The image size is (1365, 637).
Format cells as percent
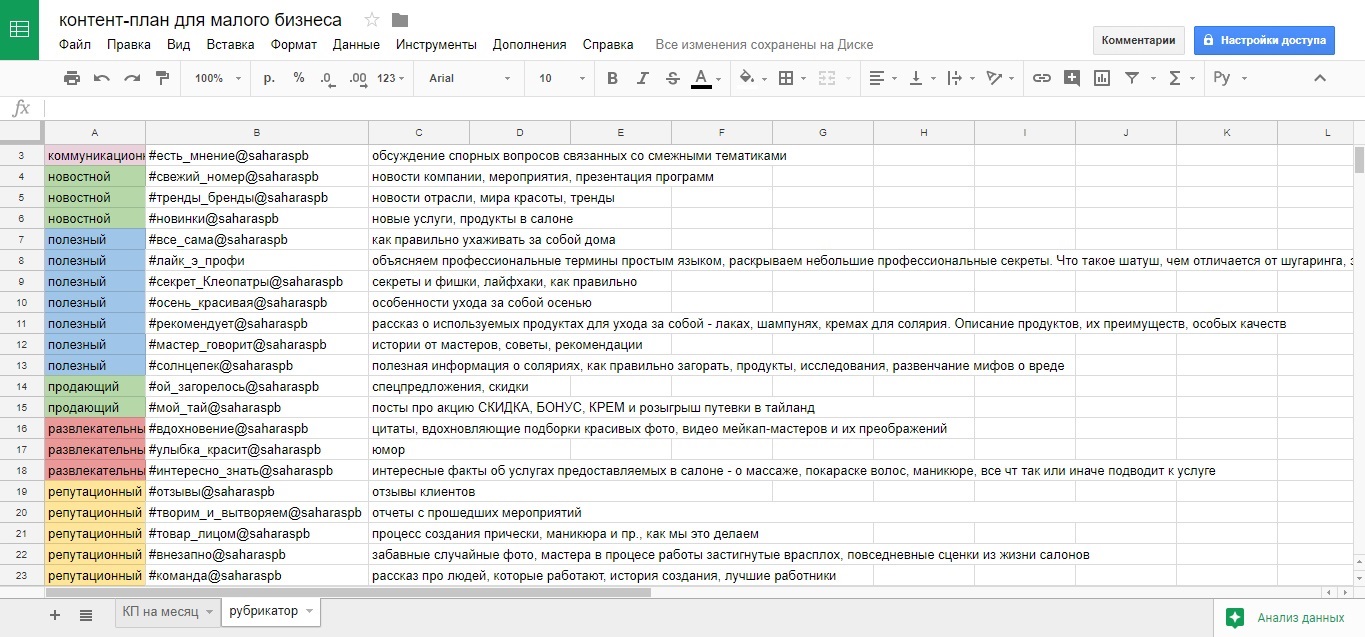click(299, 78)
